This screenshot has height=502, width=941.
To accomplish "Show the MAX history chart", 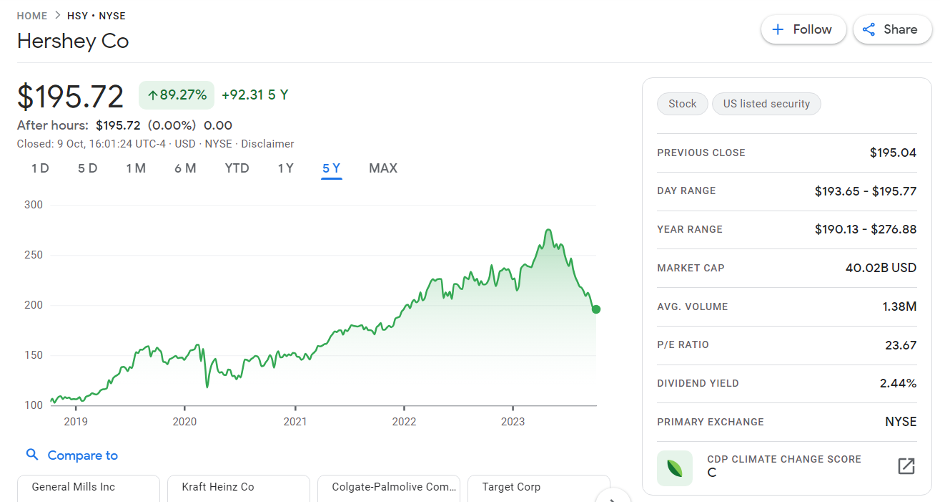I will (x=383, y=168).
